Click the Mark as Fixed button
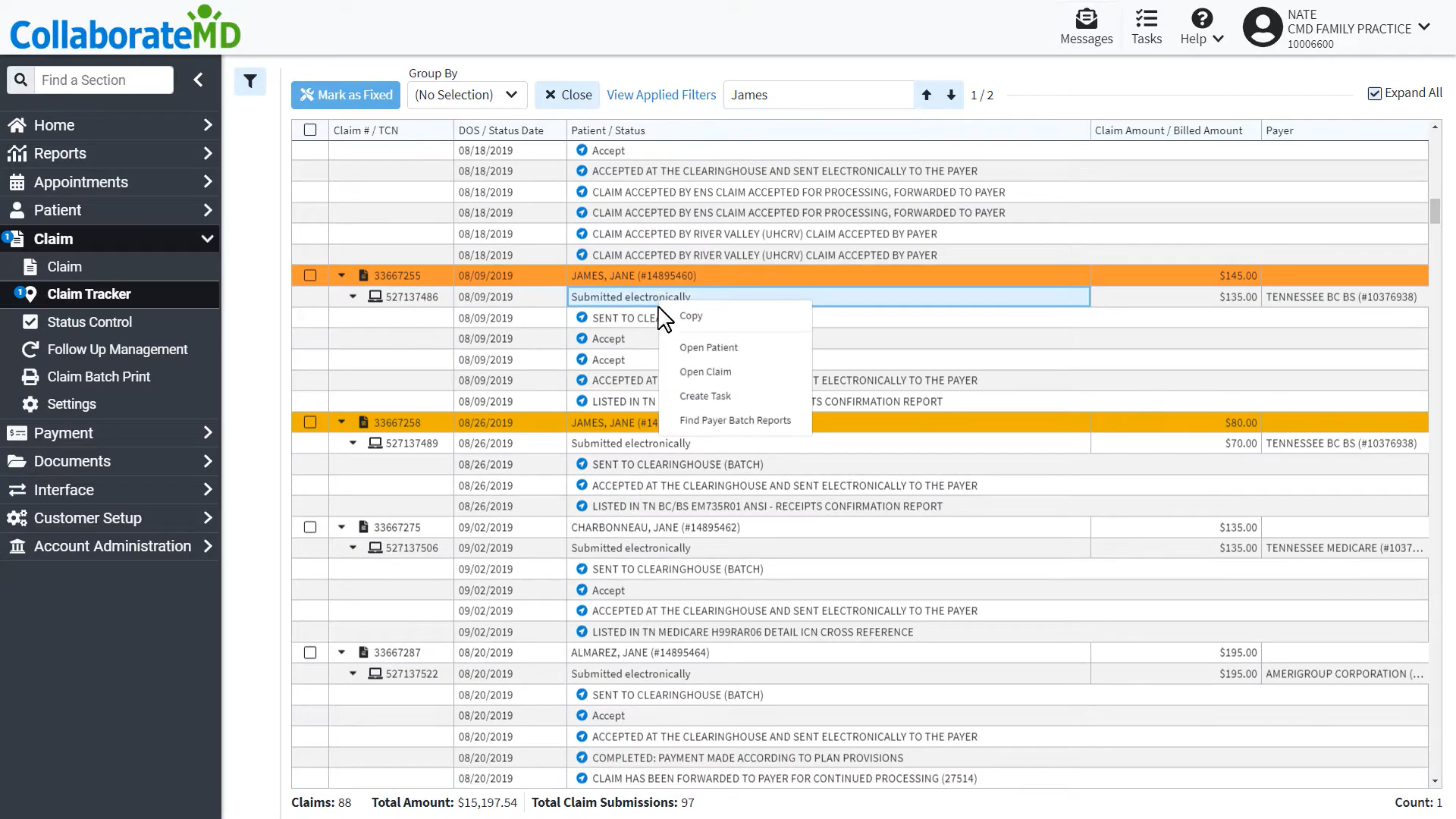Screen dimensions: 1456x819 click(x=346, y=95)
